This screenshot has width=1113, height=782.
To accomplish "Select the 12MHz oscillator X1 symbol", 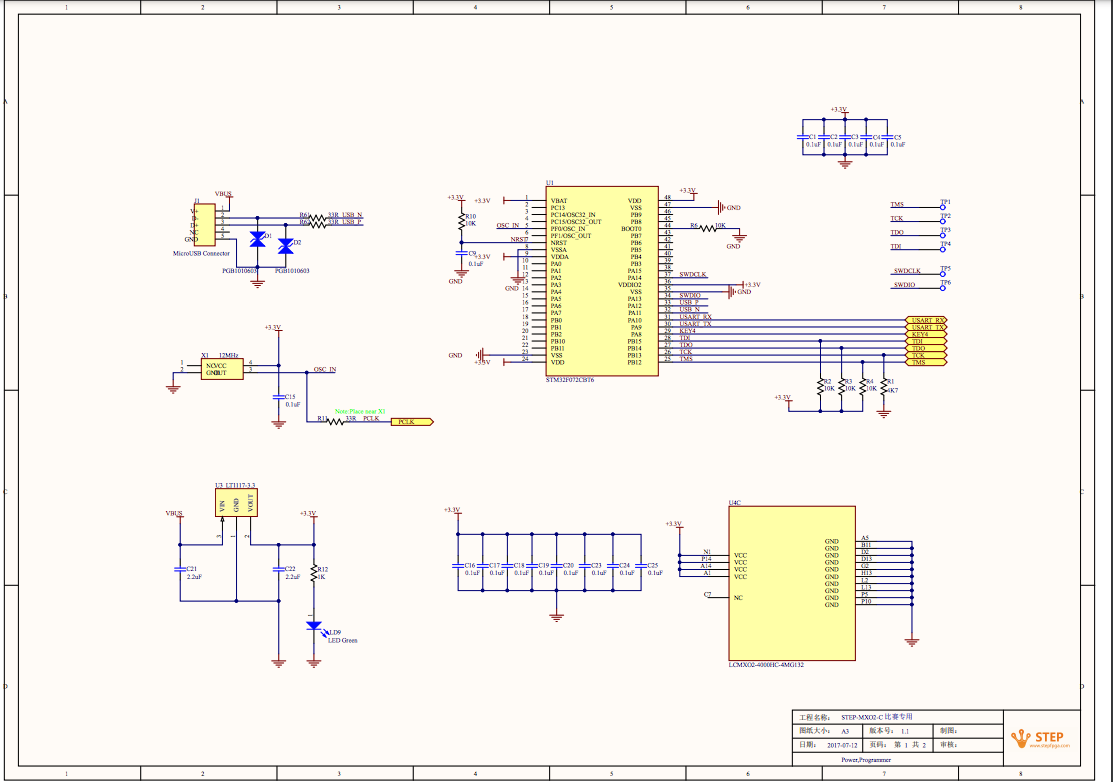I will (x=222, y=368).
